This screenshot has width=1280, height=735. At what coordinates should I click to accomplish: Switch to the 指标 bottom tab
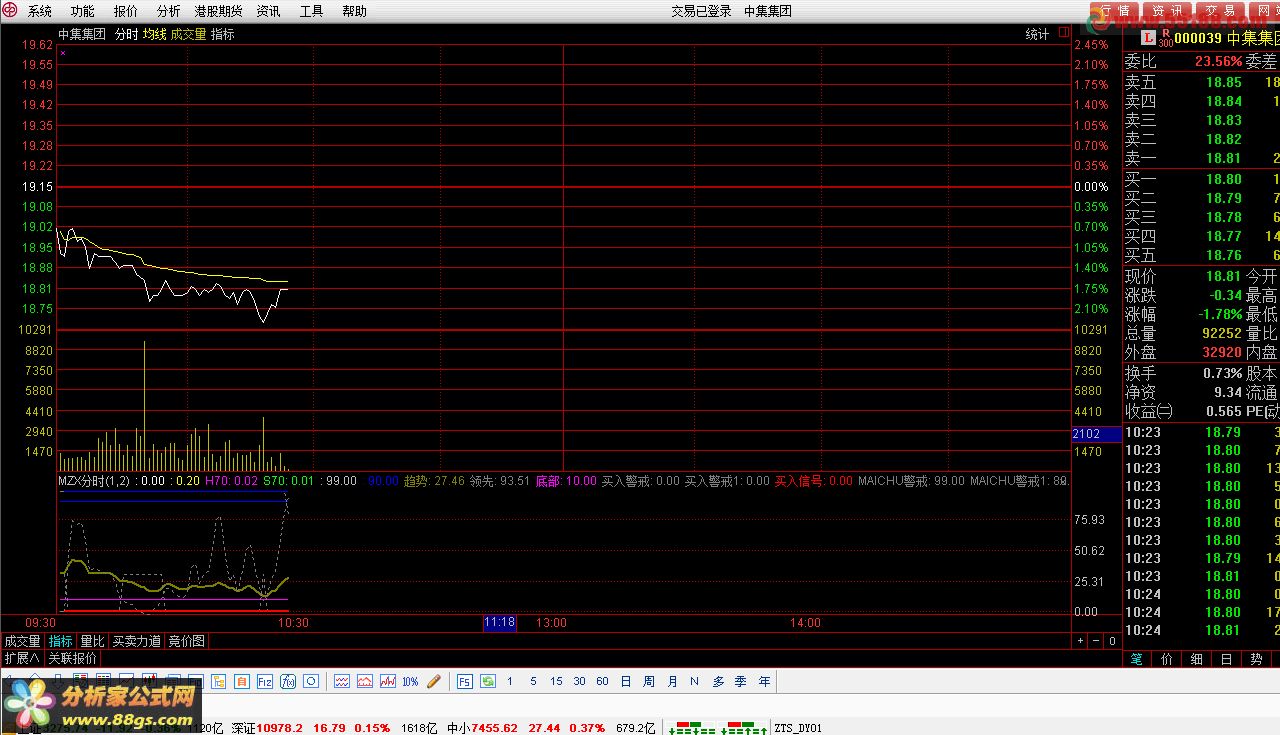61,641
